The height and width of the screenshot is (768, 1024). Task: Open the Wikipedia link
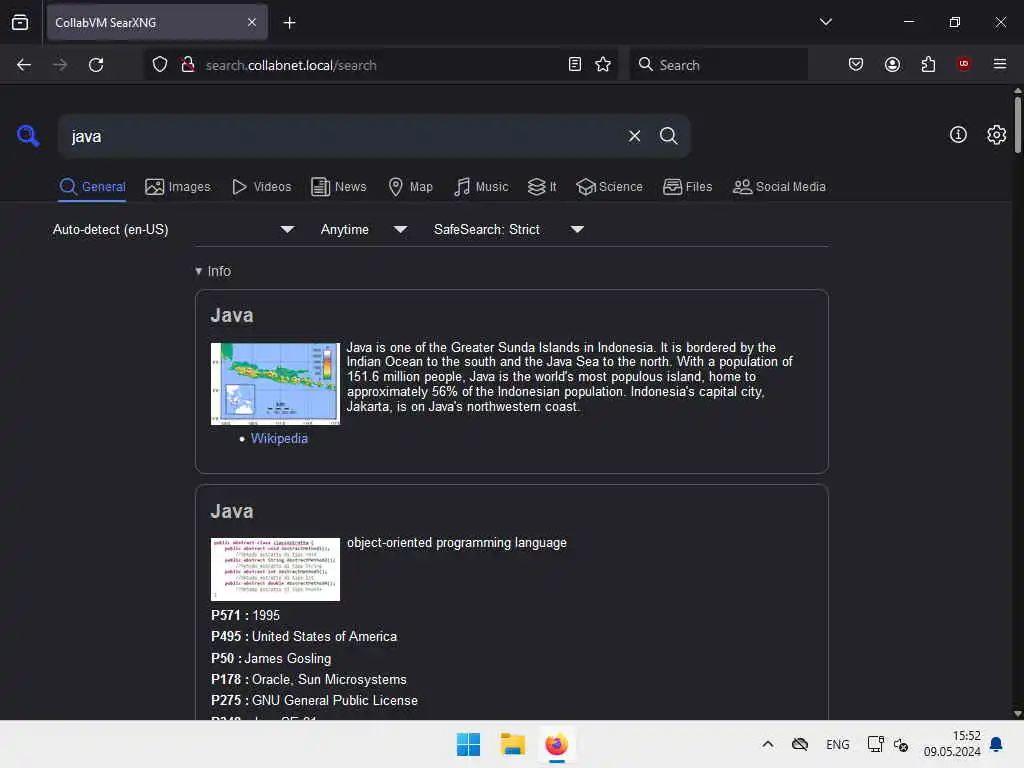point(279,438)
